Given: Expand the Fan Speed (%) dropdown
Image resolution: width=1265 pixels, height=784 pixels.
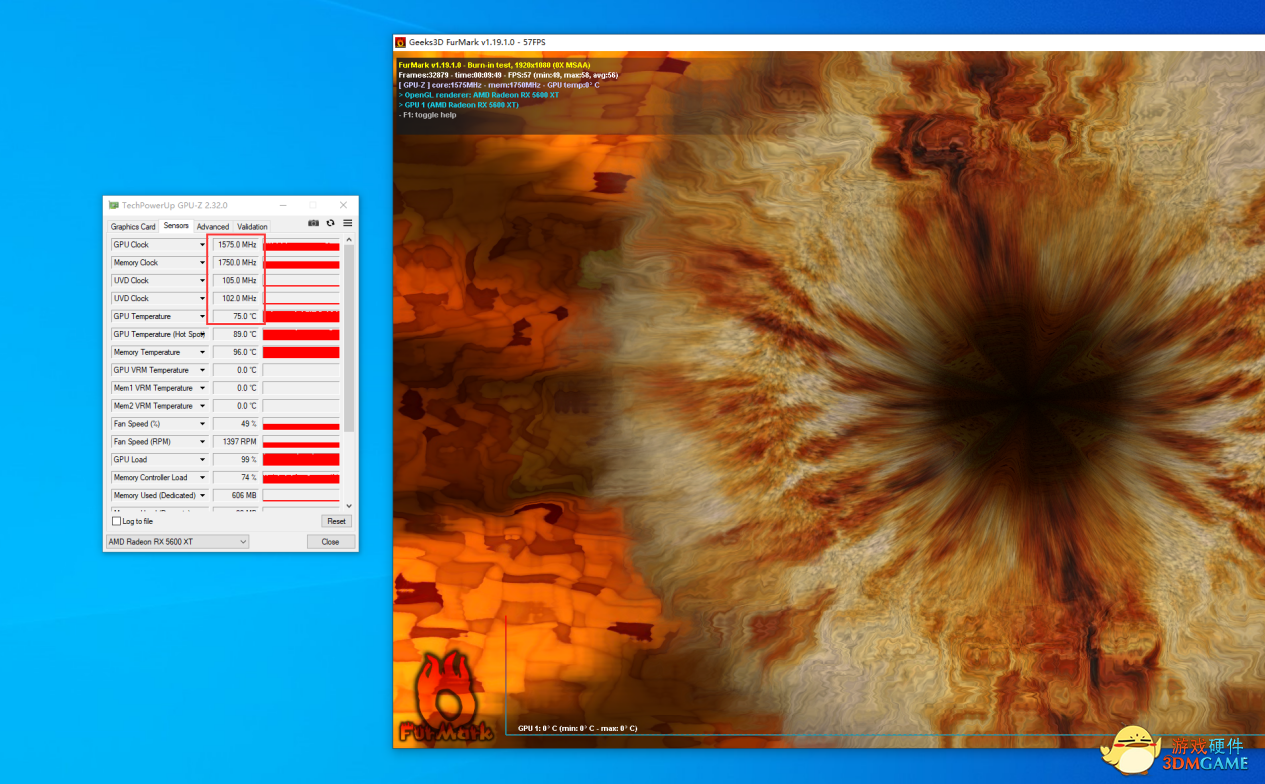Looking at the screenshot, I should coord(202,424).
